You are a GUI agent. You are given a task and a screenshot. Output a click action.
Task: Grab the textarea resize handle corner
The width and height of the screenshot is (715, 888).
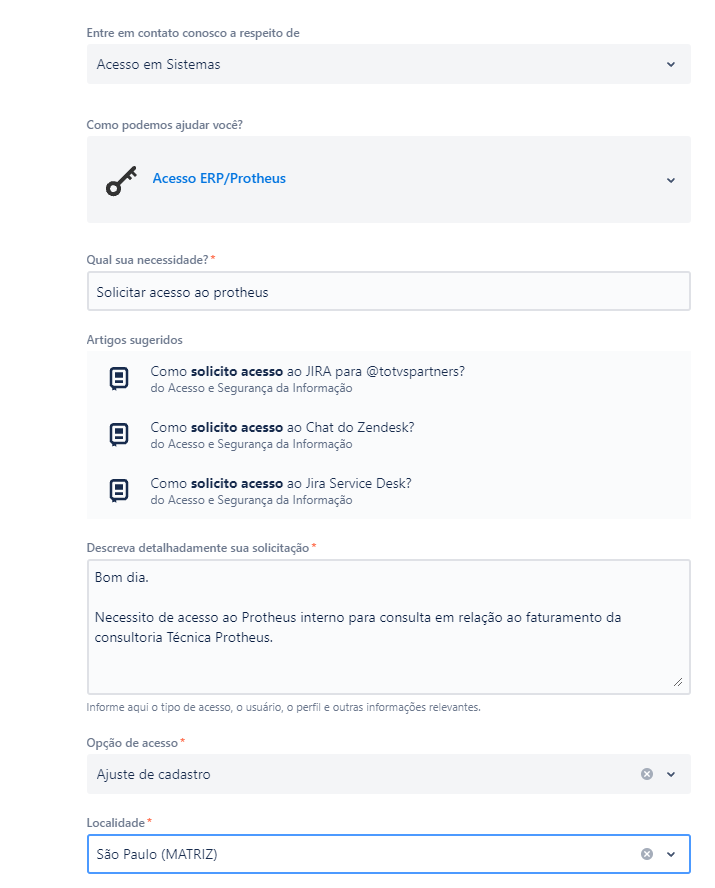678,682
